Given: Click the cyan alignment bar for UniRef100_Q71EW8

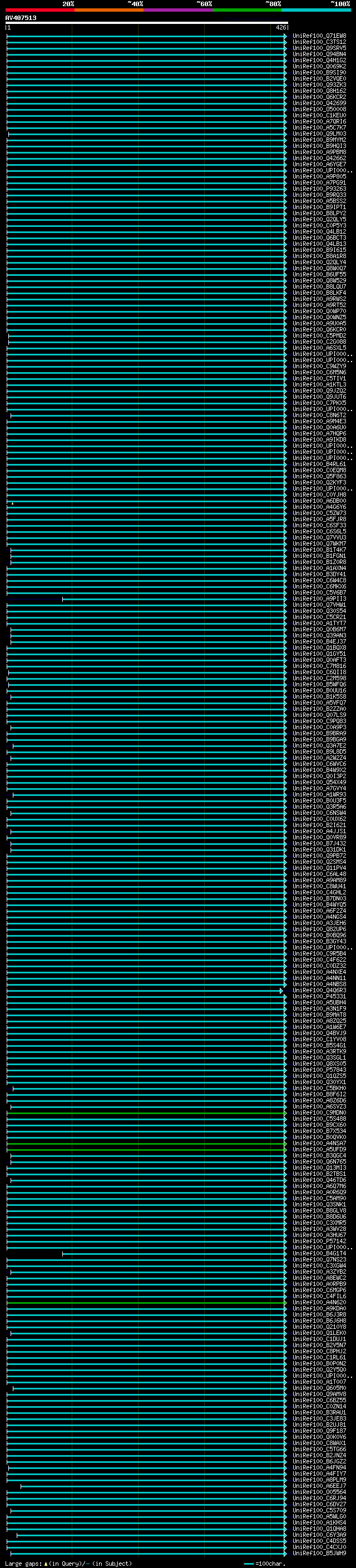Looking at the screenshot, I should [x=147, y=36].
